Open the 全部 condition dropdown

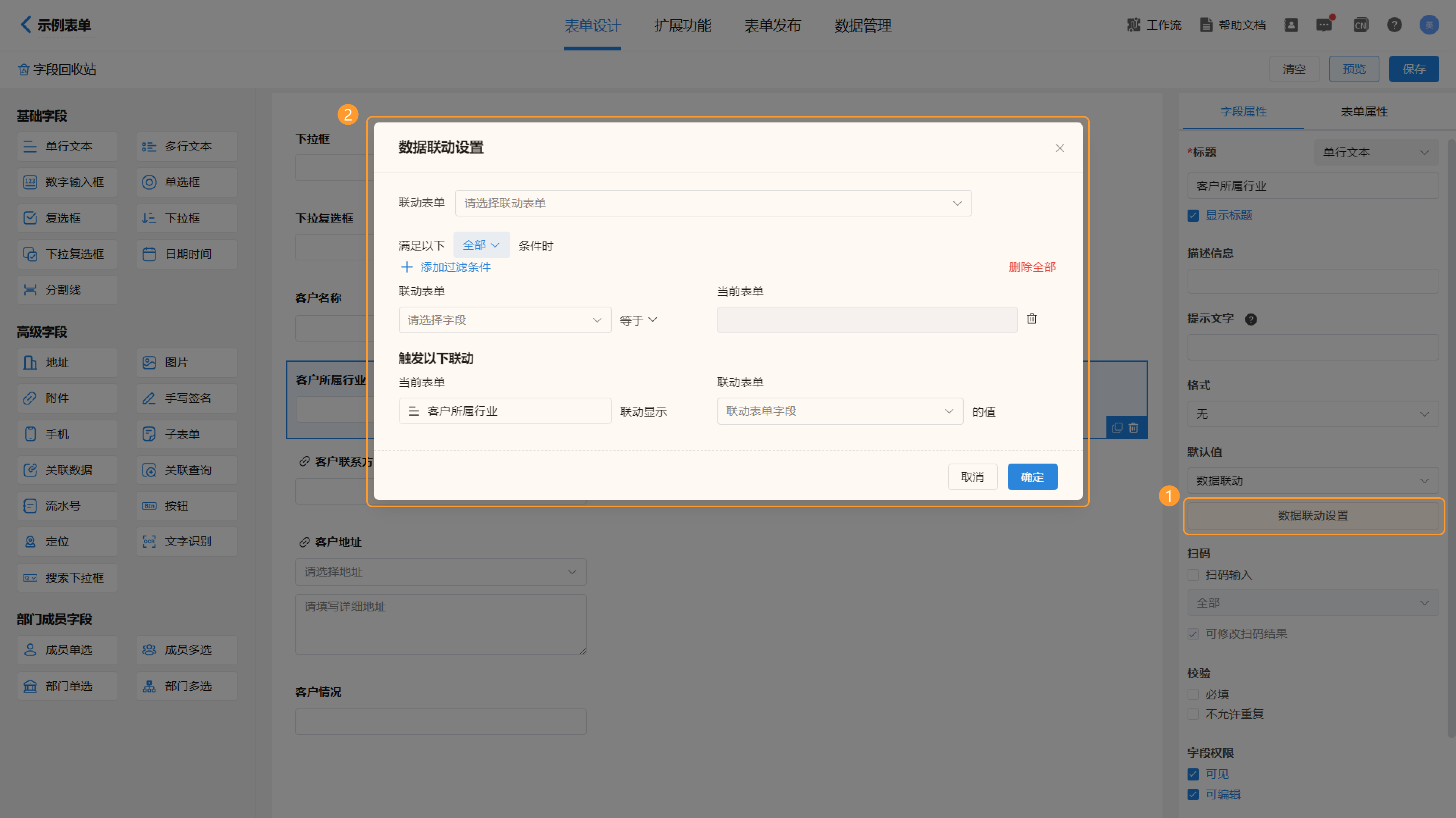click(x=481, y=245)
